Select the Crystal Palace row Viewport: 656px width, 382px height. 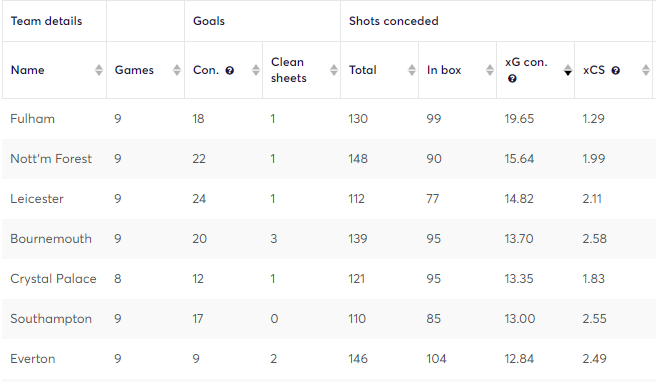point(329,279)
